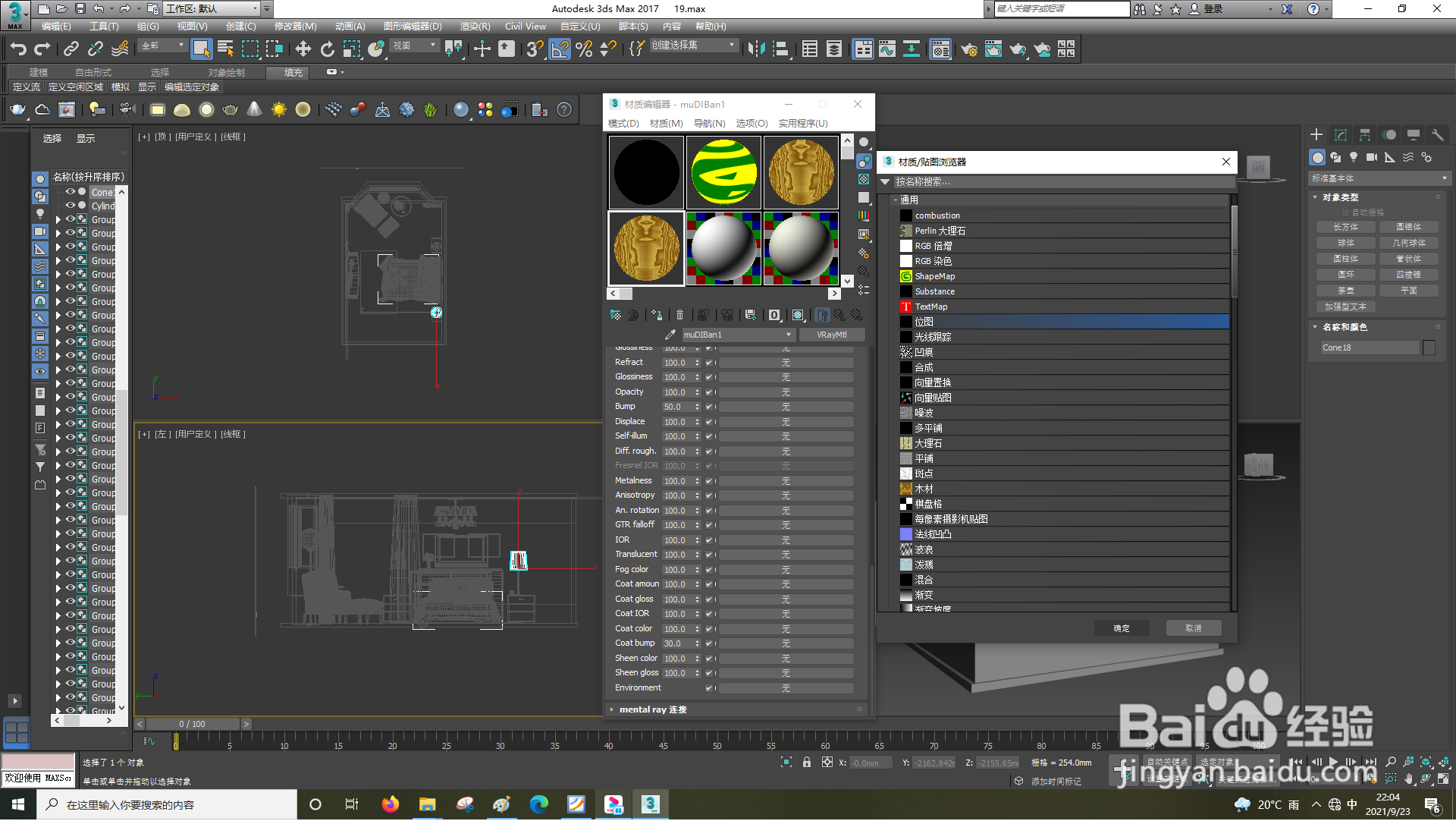This screenshot has width=1456, height=821.
Task: Toggle the Bump map checkbox
Action: pos(709,407)
